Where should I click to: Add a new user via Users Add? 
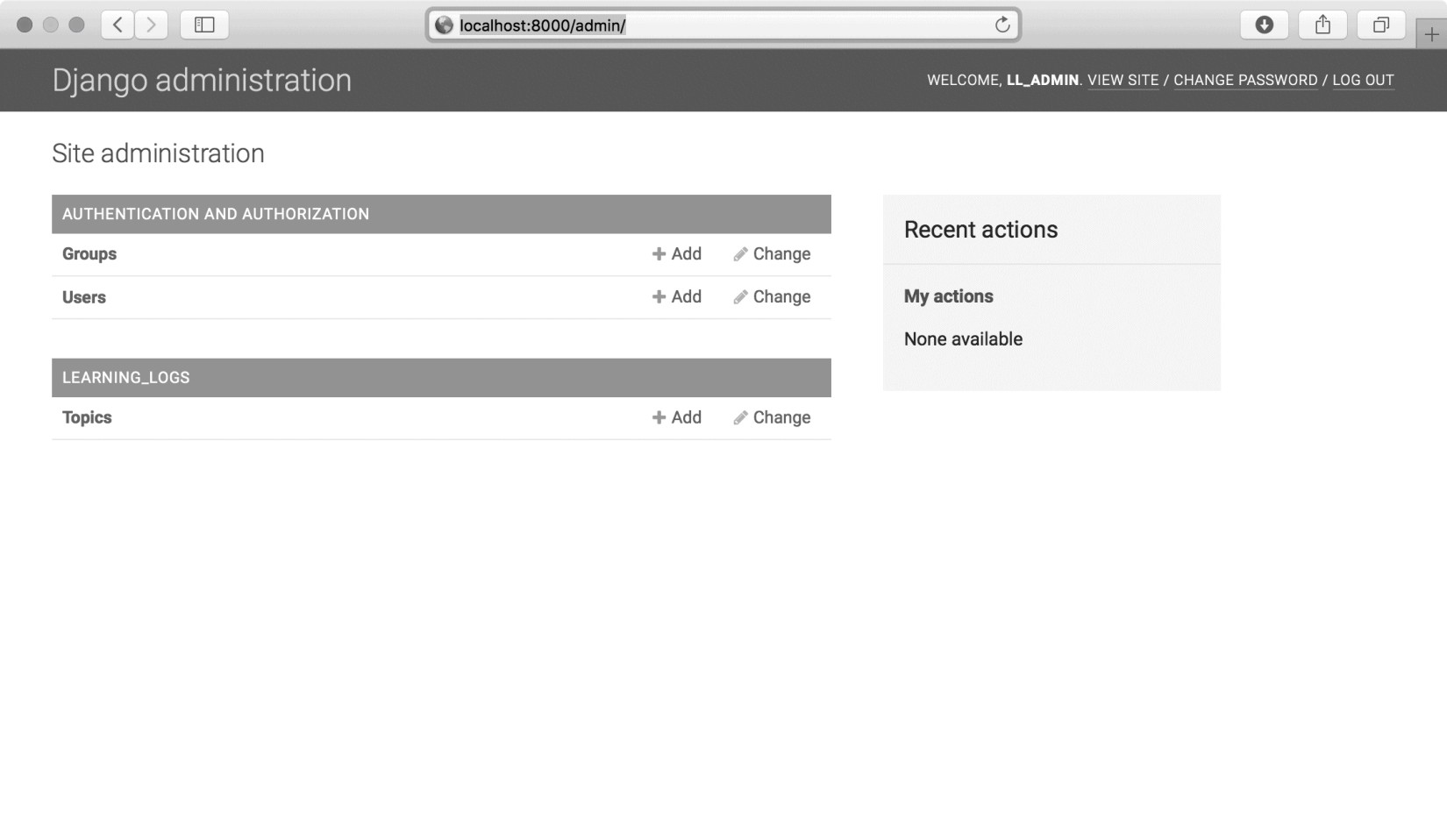(676, 296)
